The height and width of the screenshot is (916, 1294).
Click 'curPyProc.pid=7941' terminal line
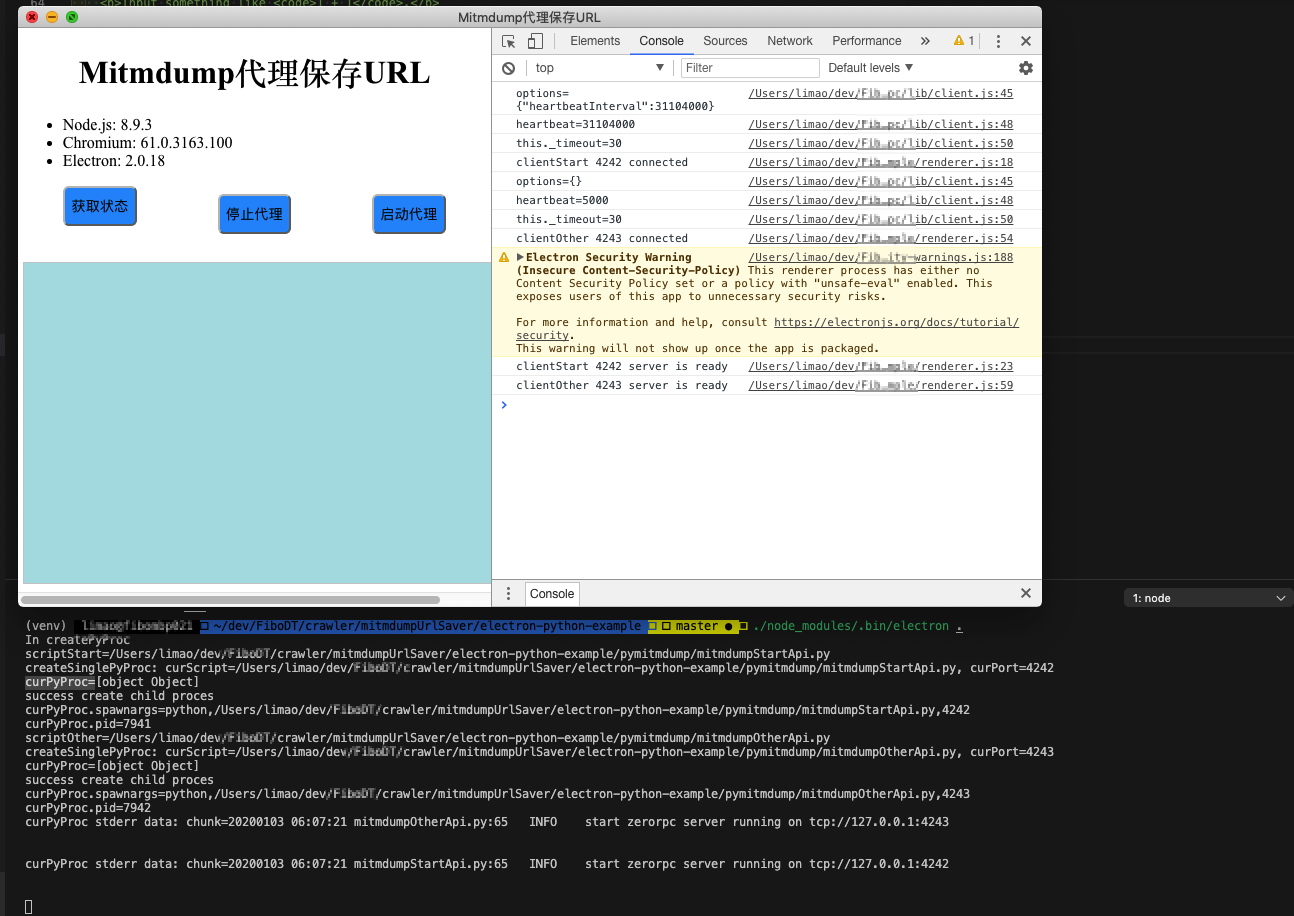click(88, 724)
